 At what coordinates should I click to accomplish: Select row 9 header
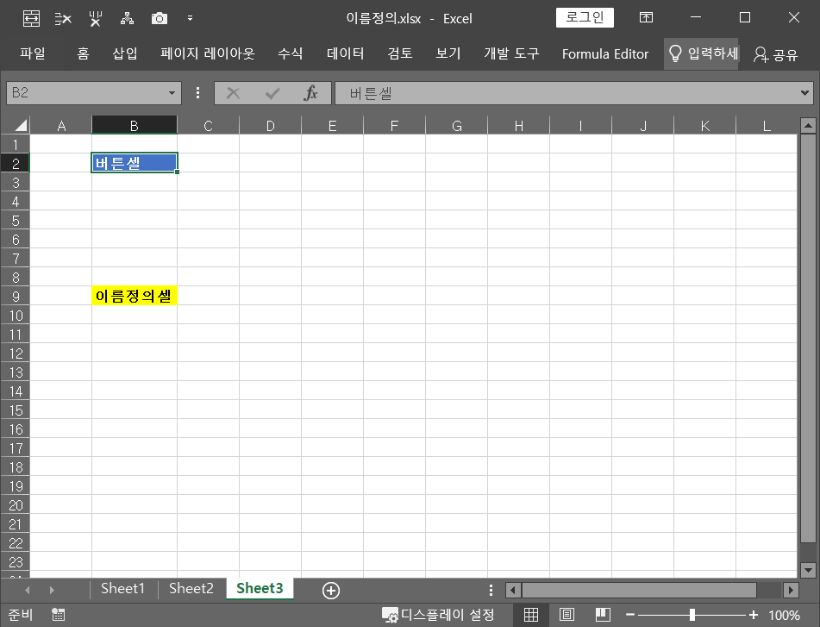pyautogui.click(x=15, y=297)
